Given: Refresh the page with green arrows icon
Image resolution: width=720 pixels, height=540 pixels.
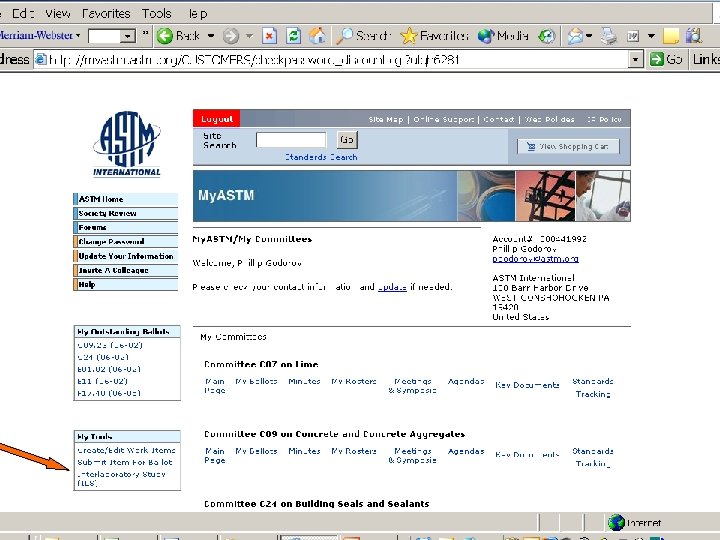Looking at the screenshot, I should [293, 36].
